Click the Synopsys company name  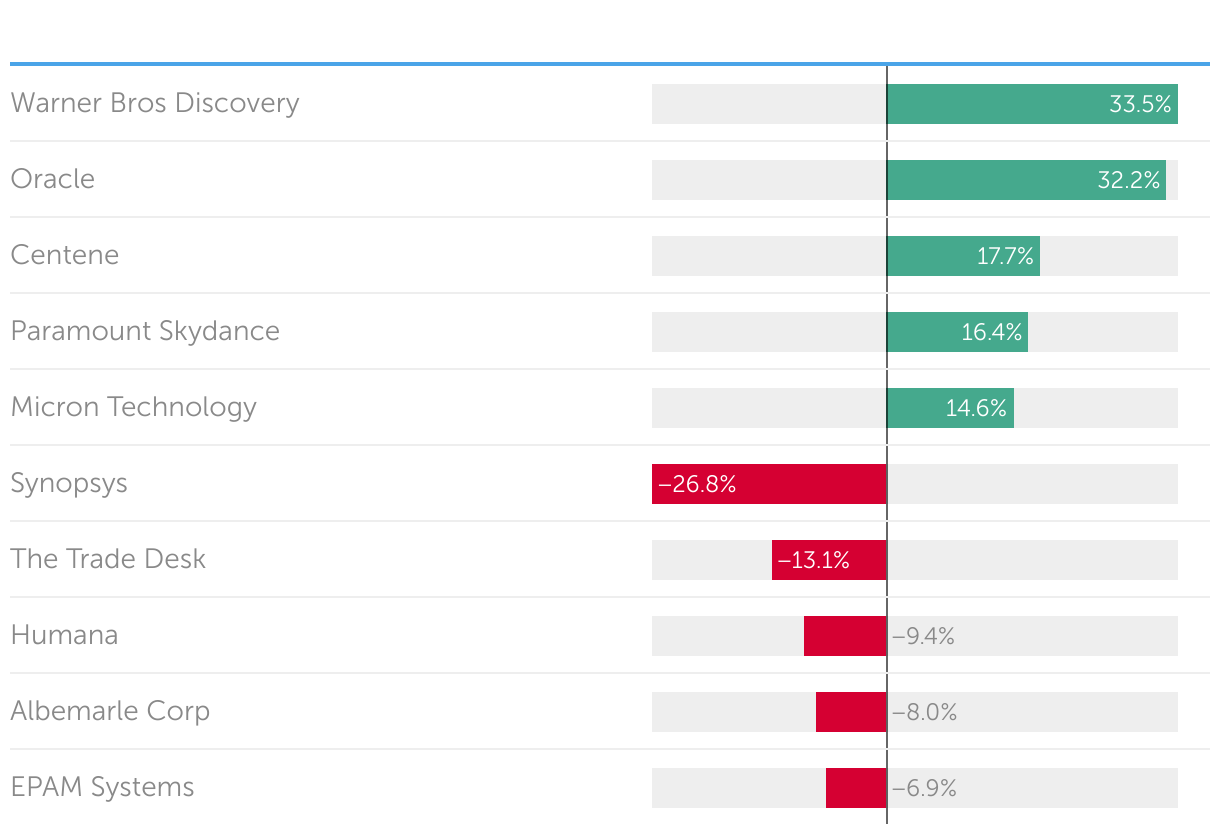pyautogui.click(x=69, y=483)
